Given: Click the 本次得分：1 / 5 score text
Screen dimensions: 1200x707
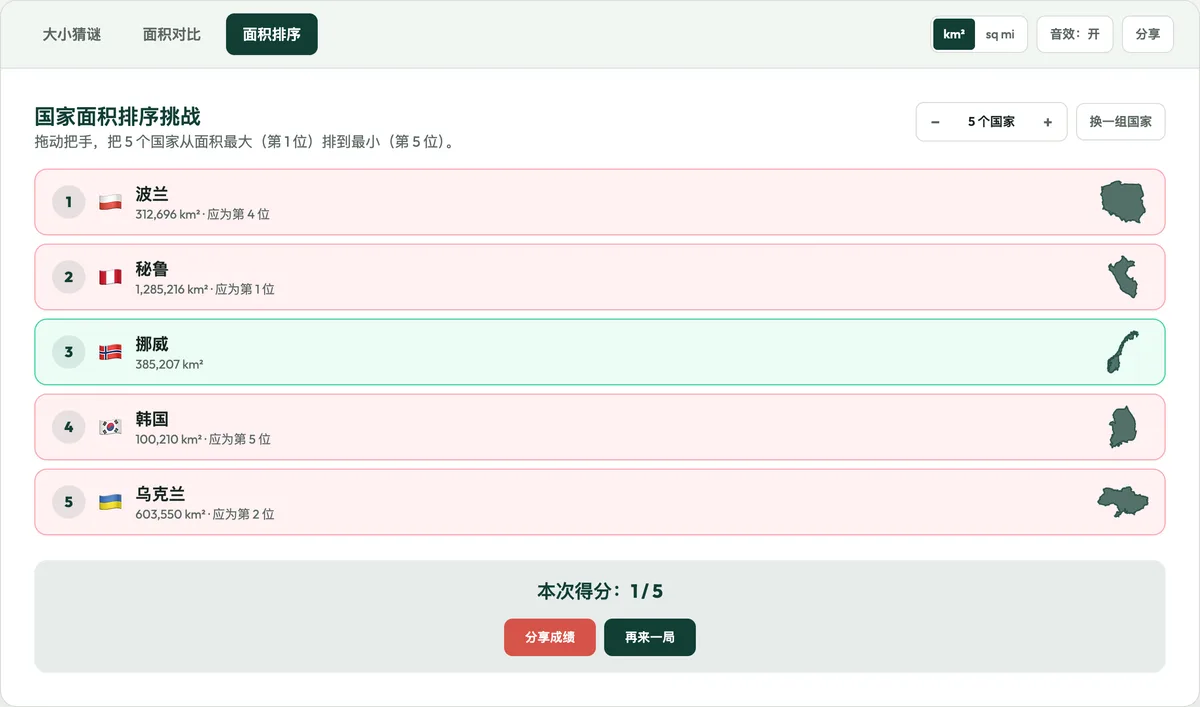Looking at the screenshot, I should [x=600, y=591].
